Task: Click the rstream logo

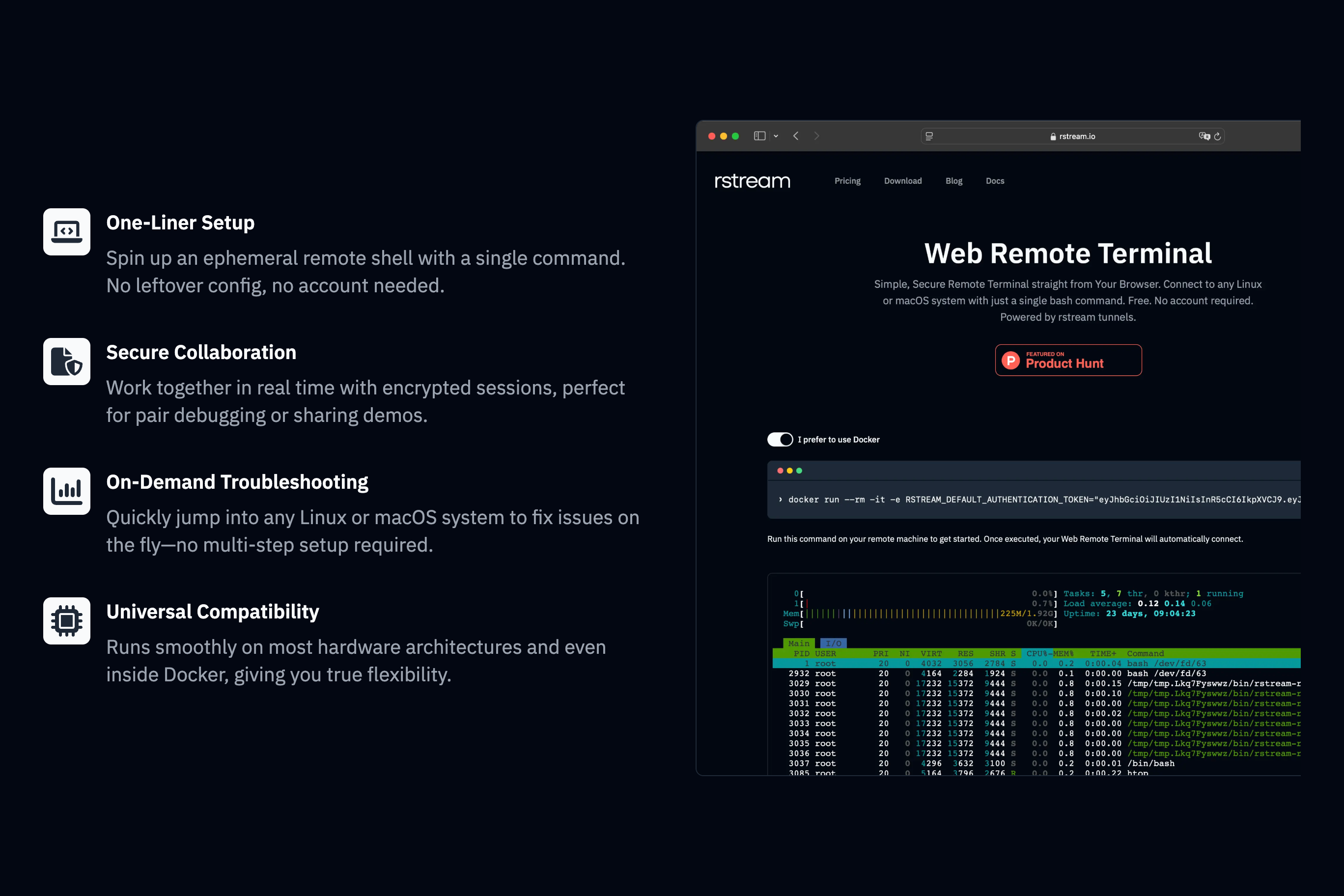Action: 752,181
